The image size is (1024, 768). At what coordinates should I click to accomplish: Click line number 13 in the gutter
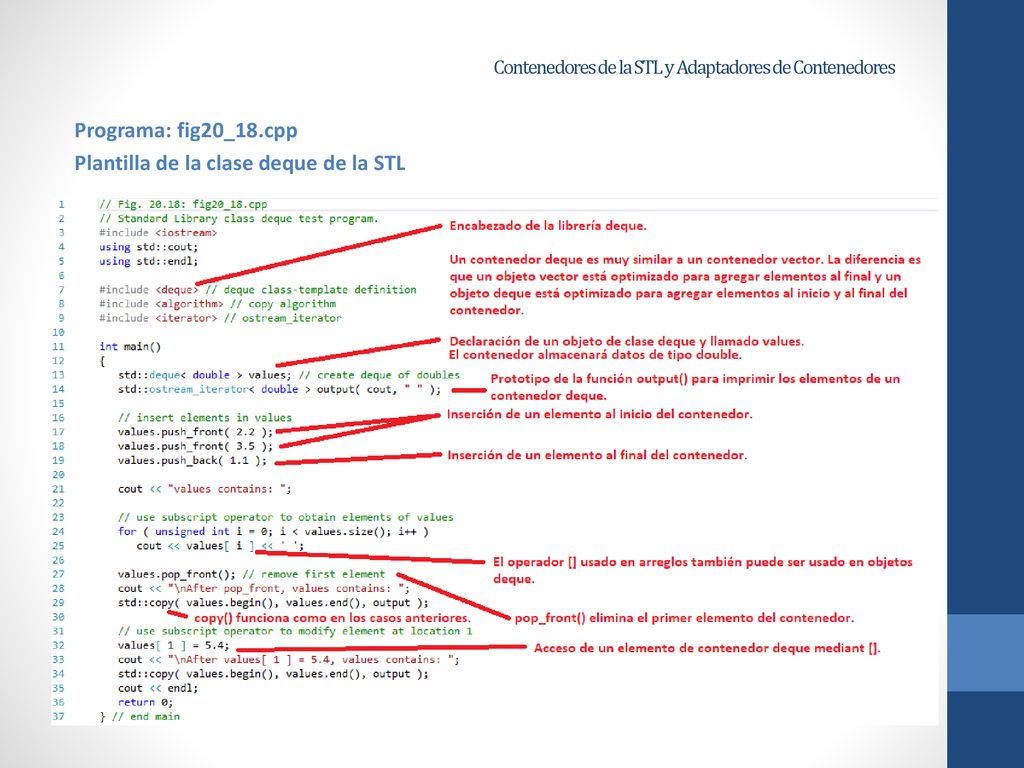[58, 375]
